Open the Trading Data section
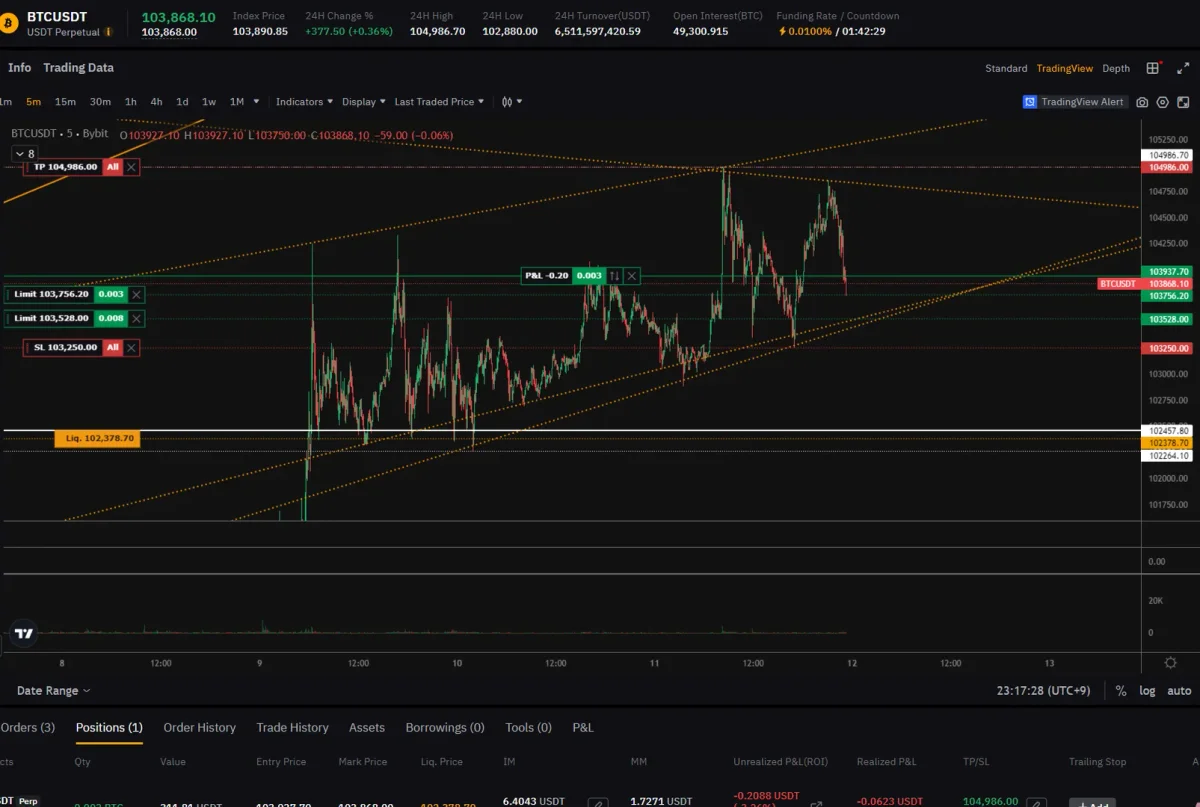 coord(78,68)
